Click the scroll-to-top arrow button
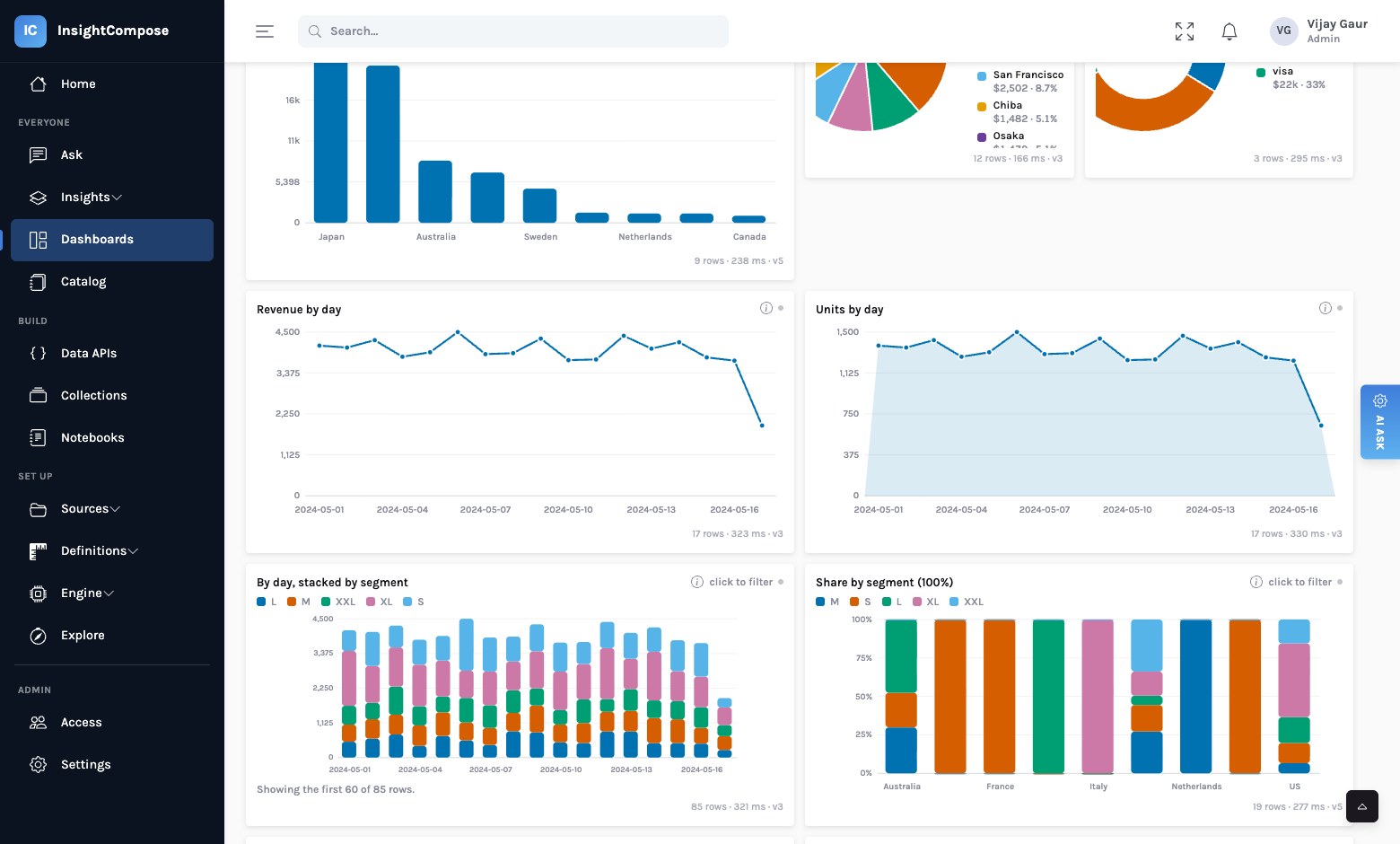 (x=1362, y=806)
